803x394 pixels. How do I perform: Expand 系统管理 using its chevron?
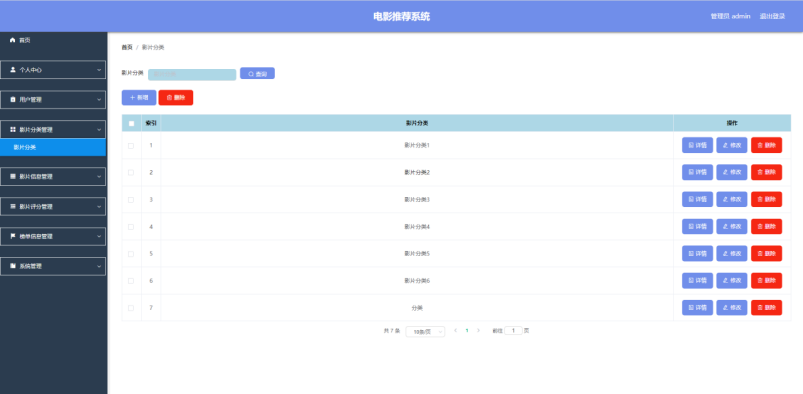(99, 266)
